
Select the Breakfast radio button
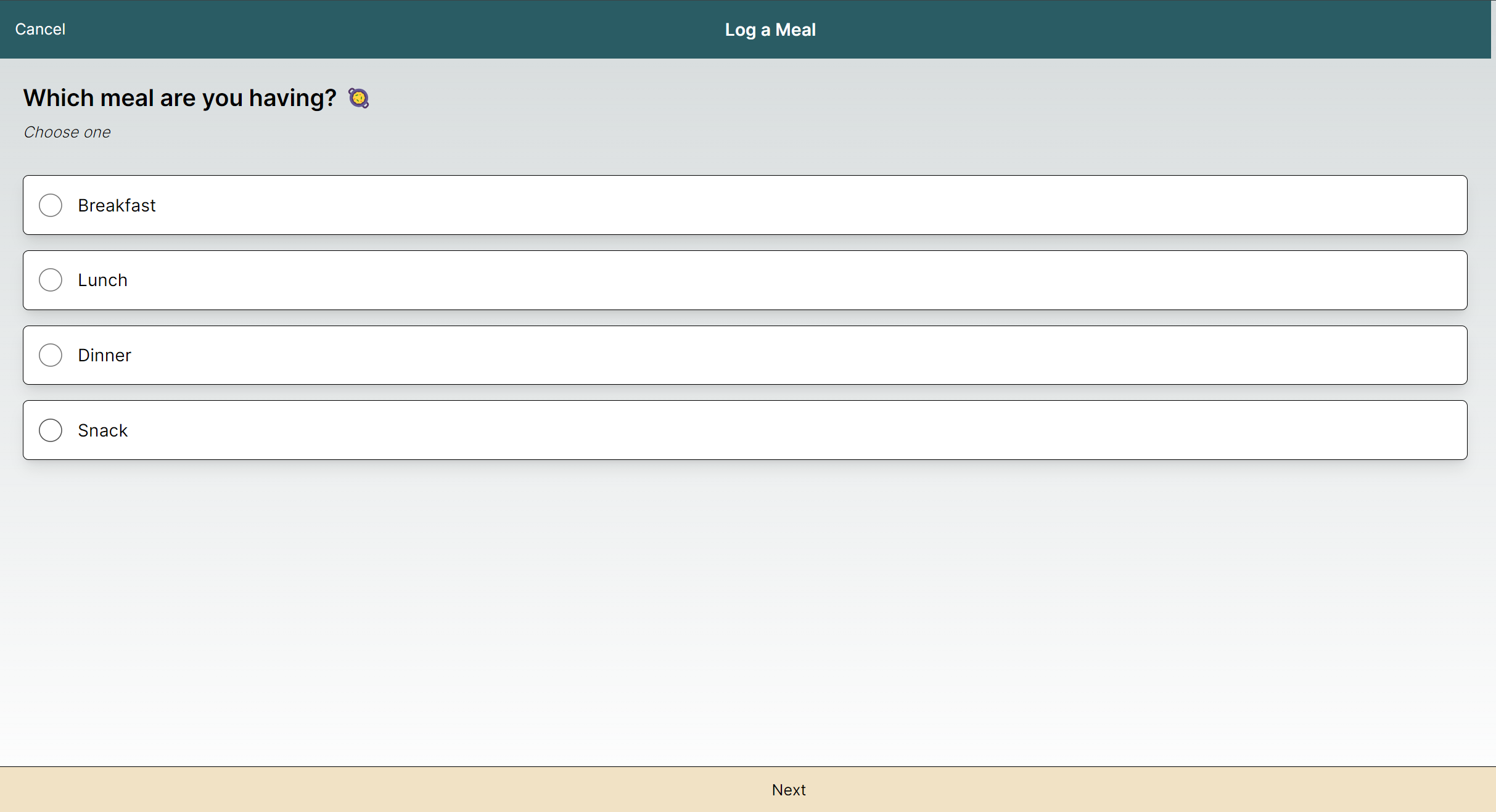[51, 205]
